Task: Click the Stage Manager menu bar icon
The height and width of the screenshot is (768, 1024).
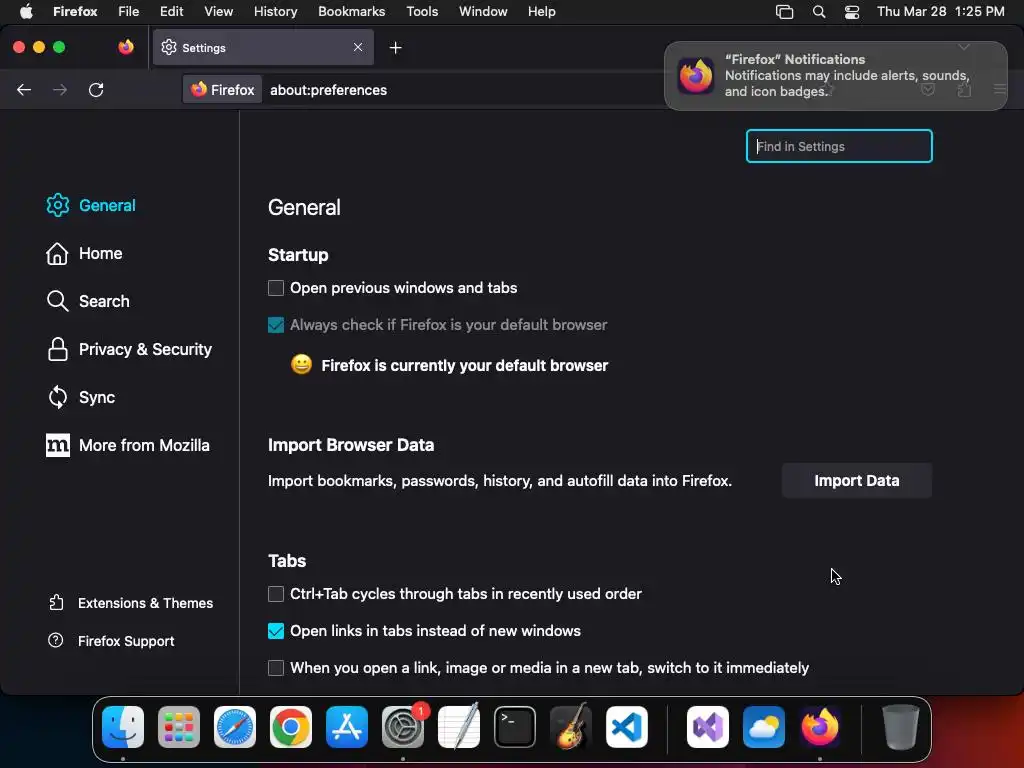Action: (x=784, y=12)
